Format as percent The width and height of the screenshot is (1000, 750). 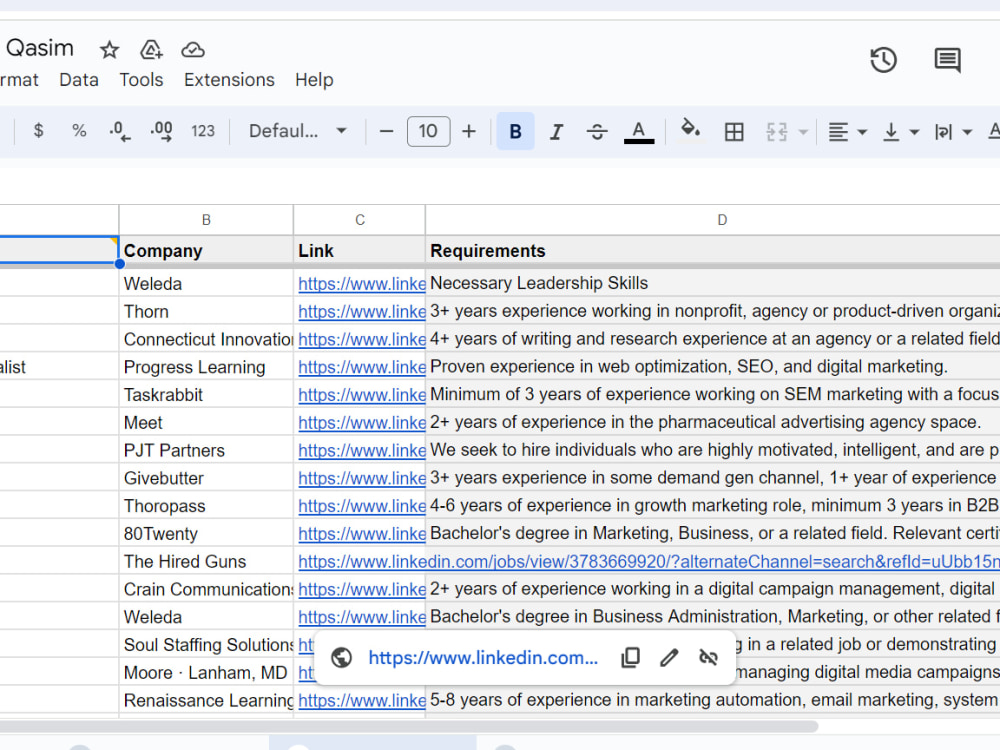click(79, 131)
